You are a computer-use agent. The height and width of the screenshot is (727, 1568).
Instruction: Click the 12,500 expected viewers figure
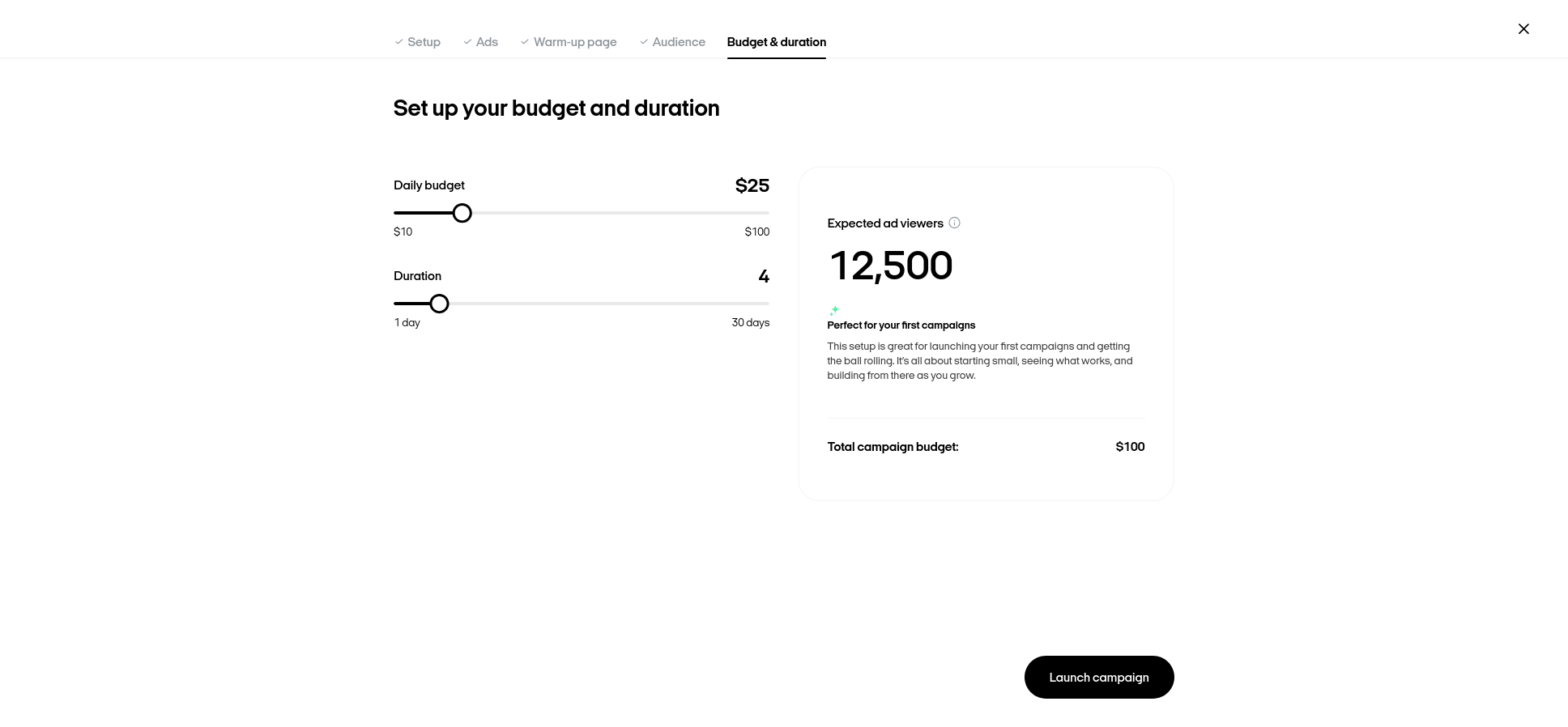click(x=891, y=266)
